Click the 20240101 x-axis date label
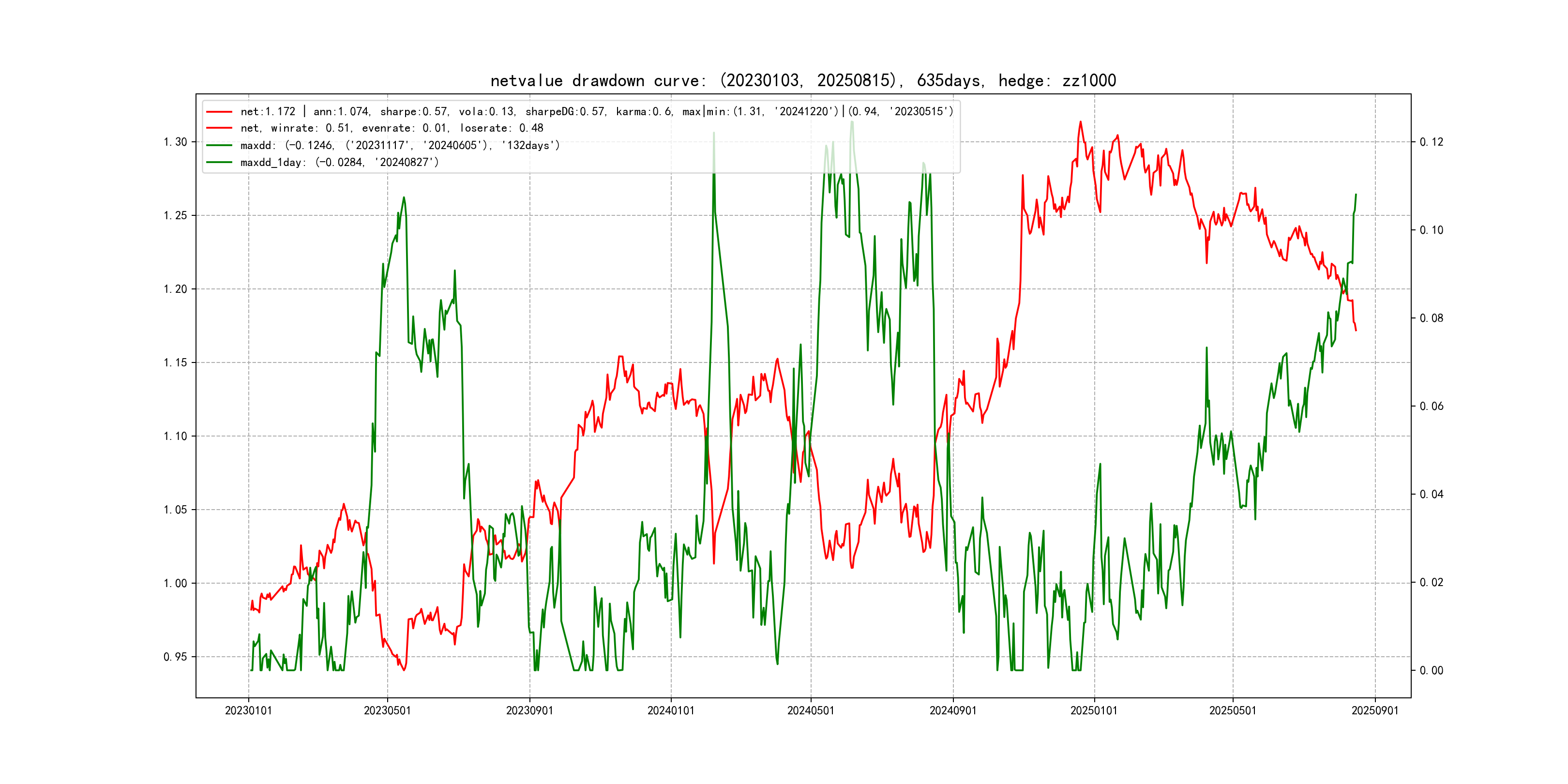The width and height of the screenshot is (1568, 784). 671,711
